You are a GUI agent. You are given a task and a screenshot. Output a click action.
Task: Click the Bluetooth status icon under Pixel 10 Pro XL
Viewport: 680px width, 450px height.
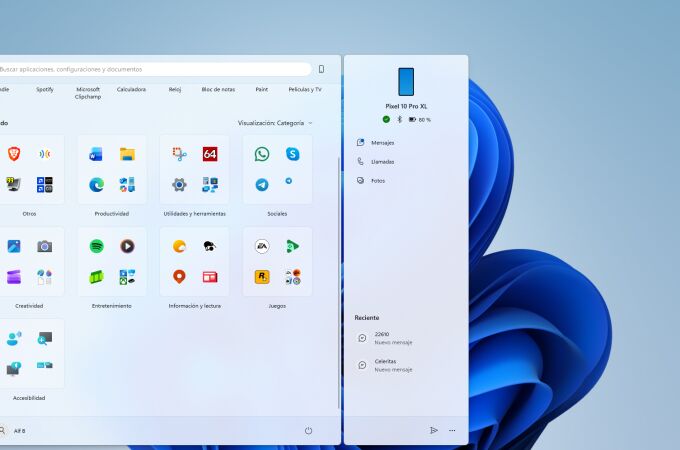point(400,119)
